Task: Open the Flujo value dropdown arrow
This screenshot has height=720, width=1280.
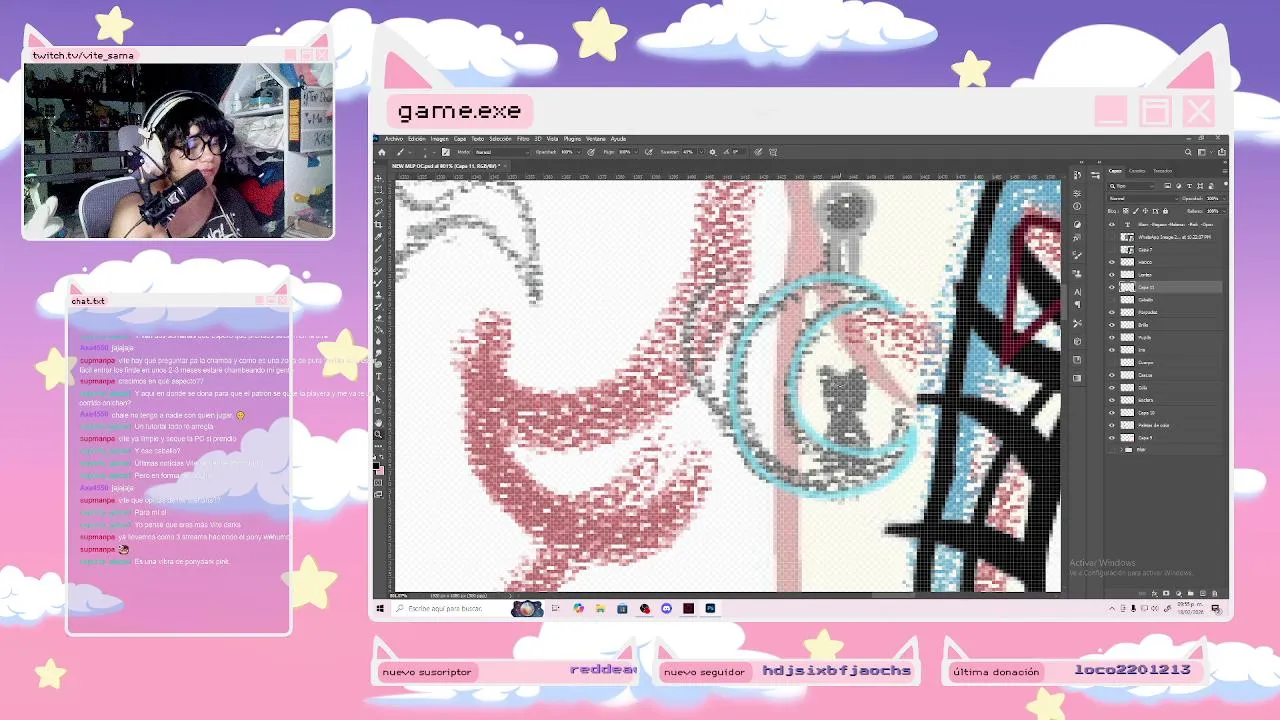Action: 636,152
